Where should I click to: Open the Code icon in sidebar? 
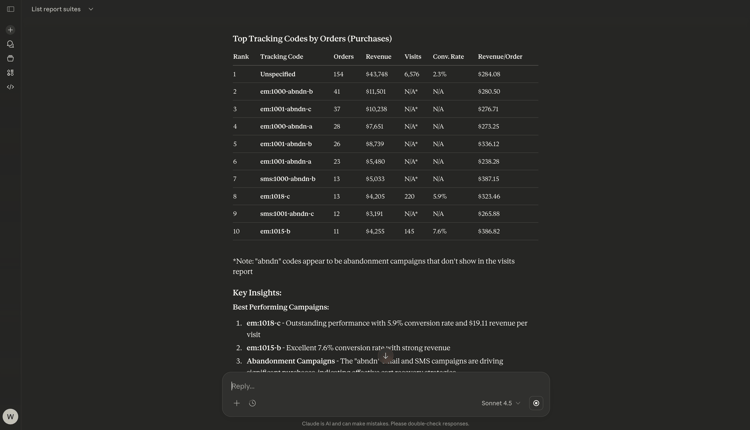pyautogui.click(x=10, y=87)
